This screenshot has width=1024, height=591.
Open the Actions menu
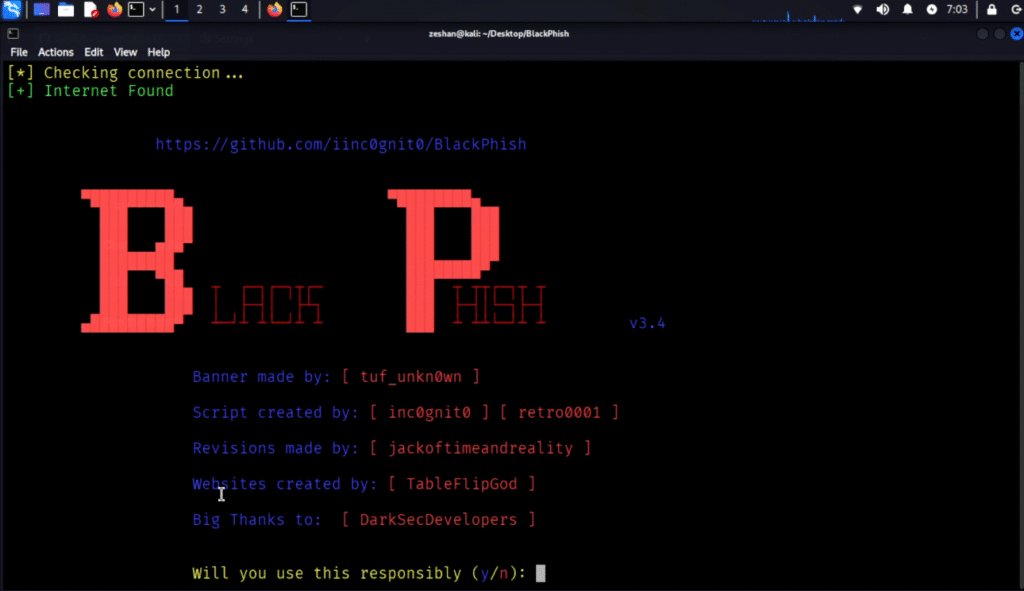coord(56,52)
